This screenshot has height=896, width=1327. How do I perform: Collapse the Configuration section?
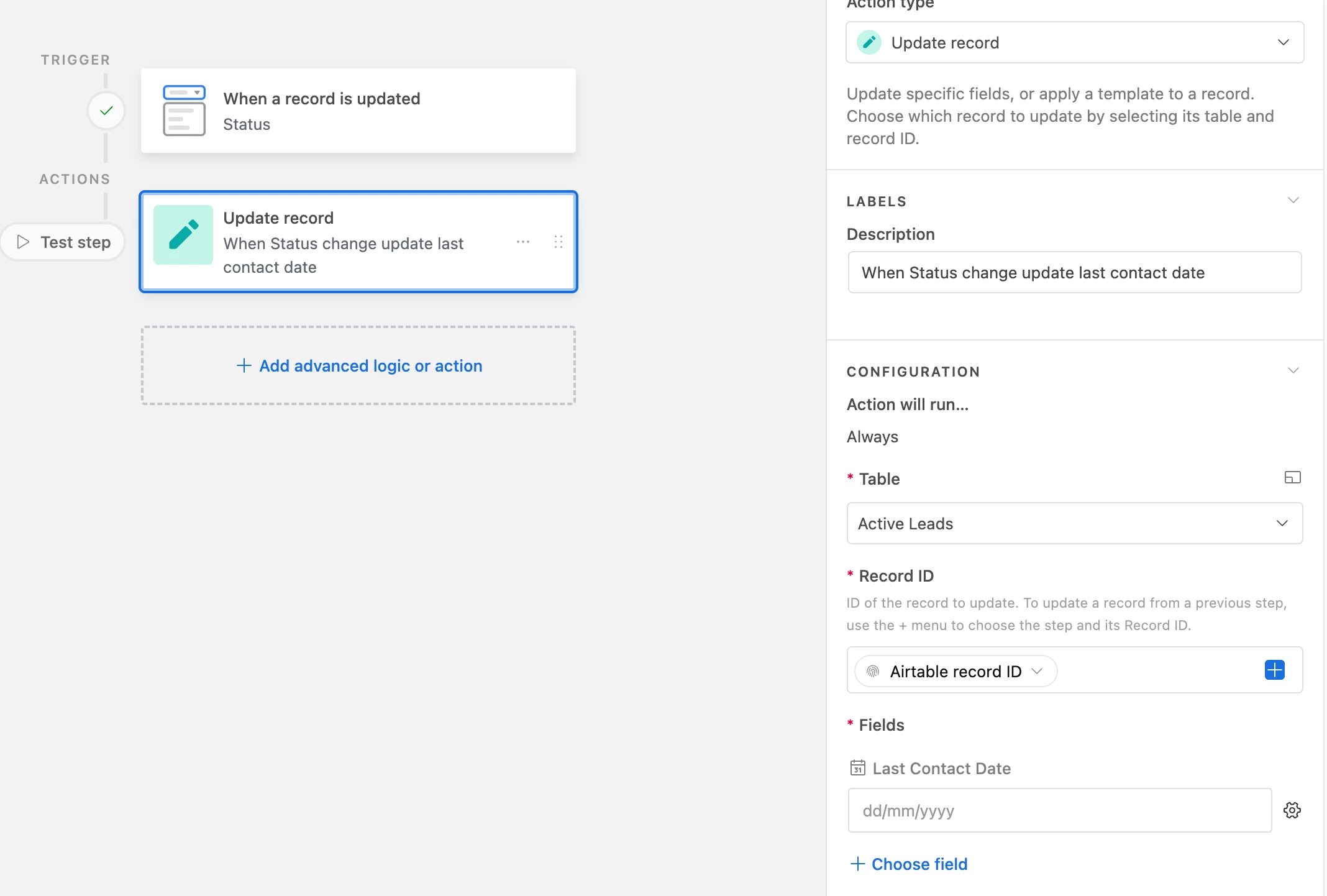pyautogui.click(x=1293, y=370)
